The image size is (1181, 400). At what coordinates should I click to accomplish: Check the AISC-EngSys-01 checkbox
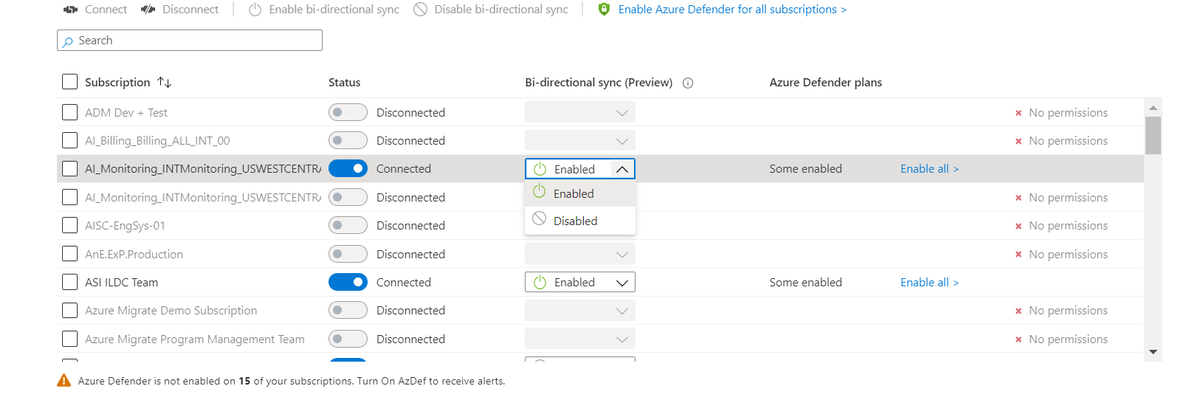coord(69,225)
